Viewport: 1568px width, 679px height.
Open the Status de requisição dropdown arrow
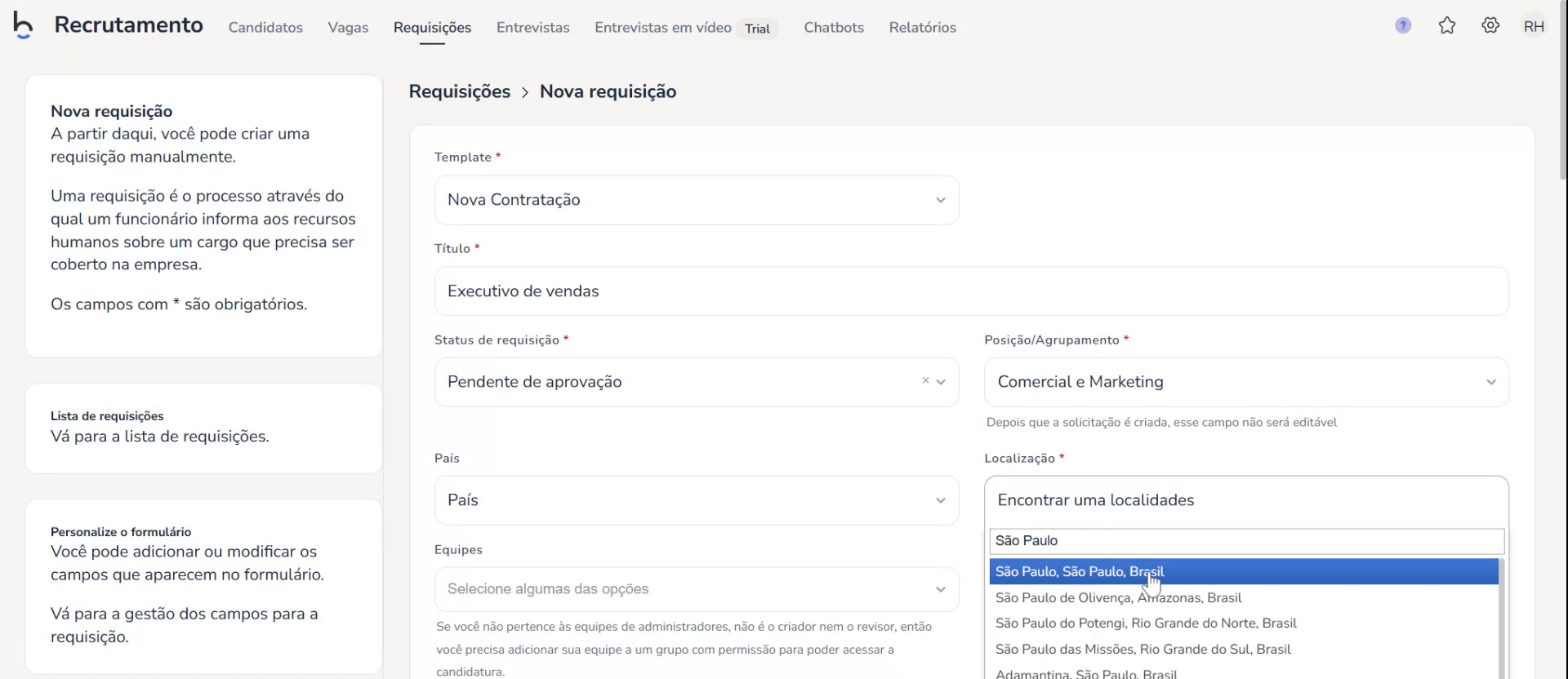tap(941, 382)
